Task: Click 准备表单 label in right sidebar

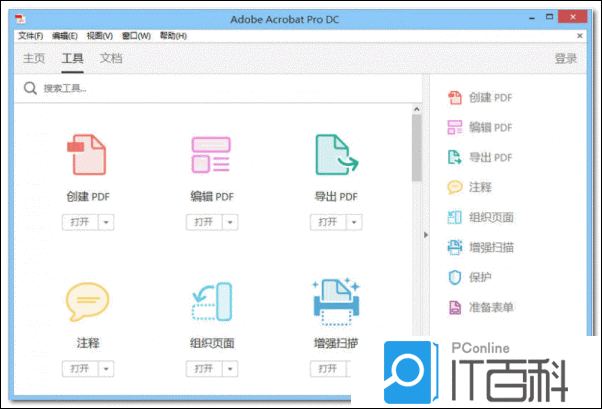Action: click(x=491, y=307)
